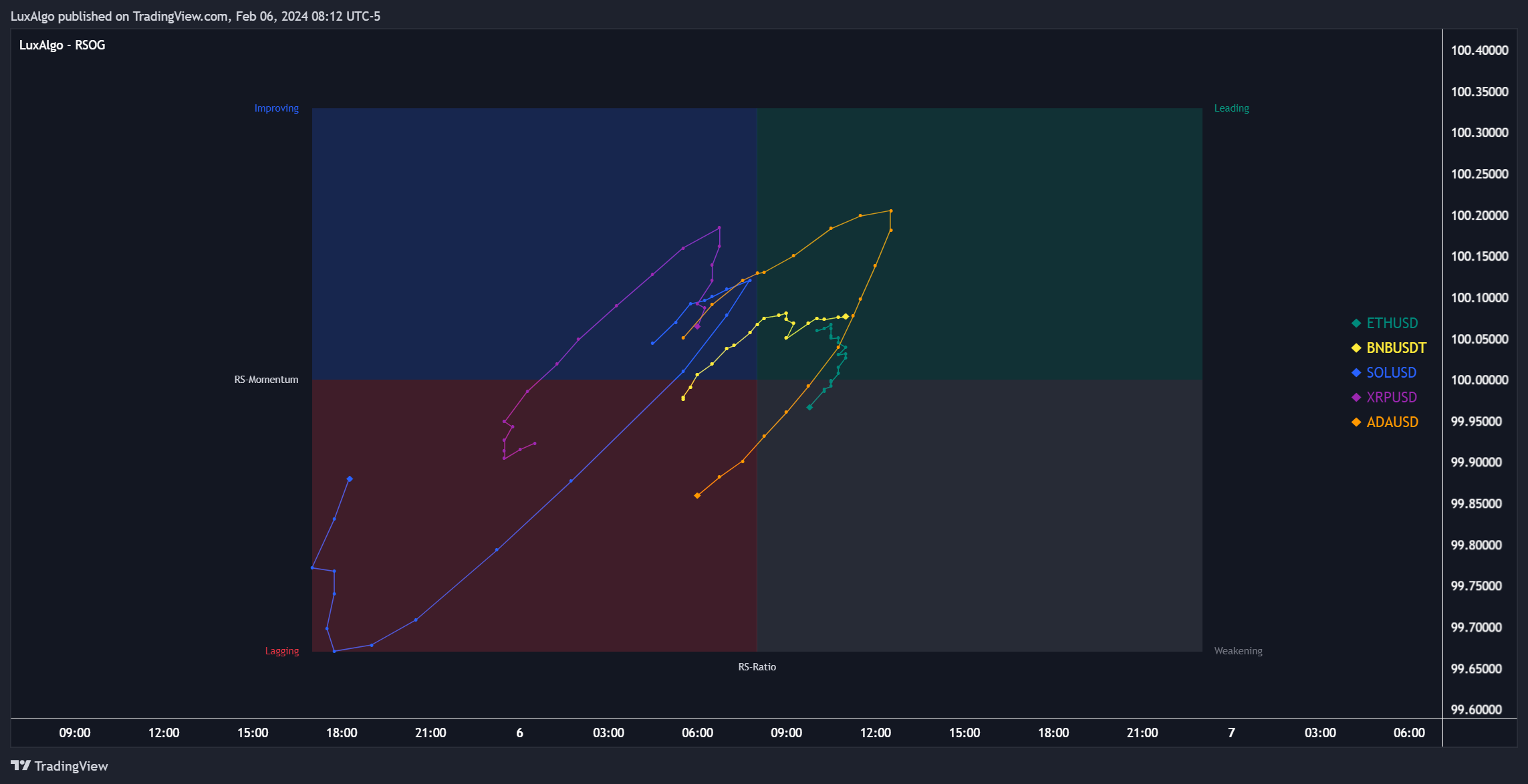Screen dimensions: 1528x784
Task: Click the BNBUSDT trail head diamond on chart
Action: (x=846, y=317)
